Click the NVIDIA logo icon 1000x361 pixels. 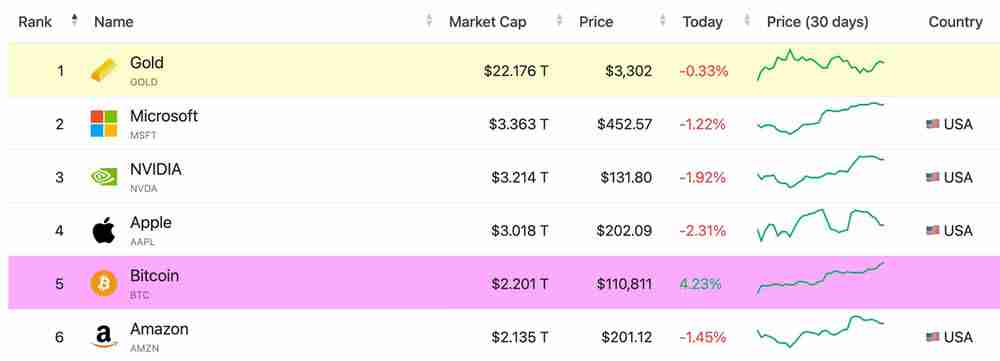tap(104, 177)
